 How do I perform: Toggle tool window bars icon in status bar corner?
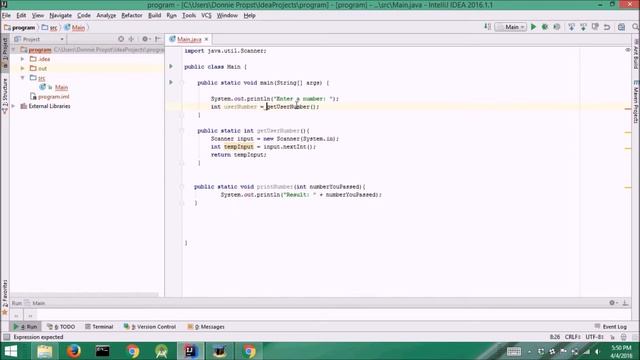click(6, 337)
